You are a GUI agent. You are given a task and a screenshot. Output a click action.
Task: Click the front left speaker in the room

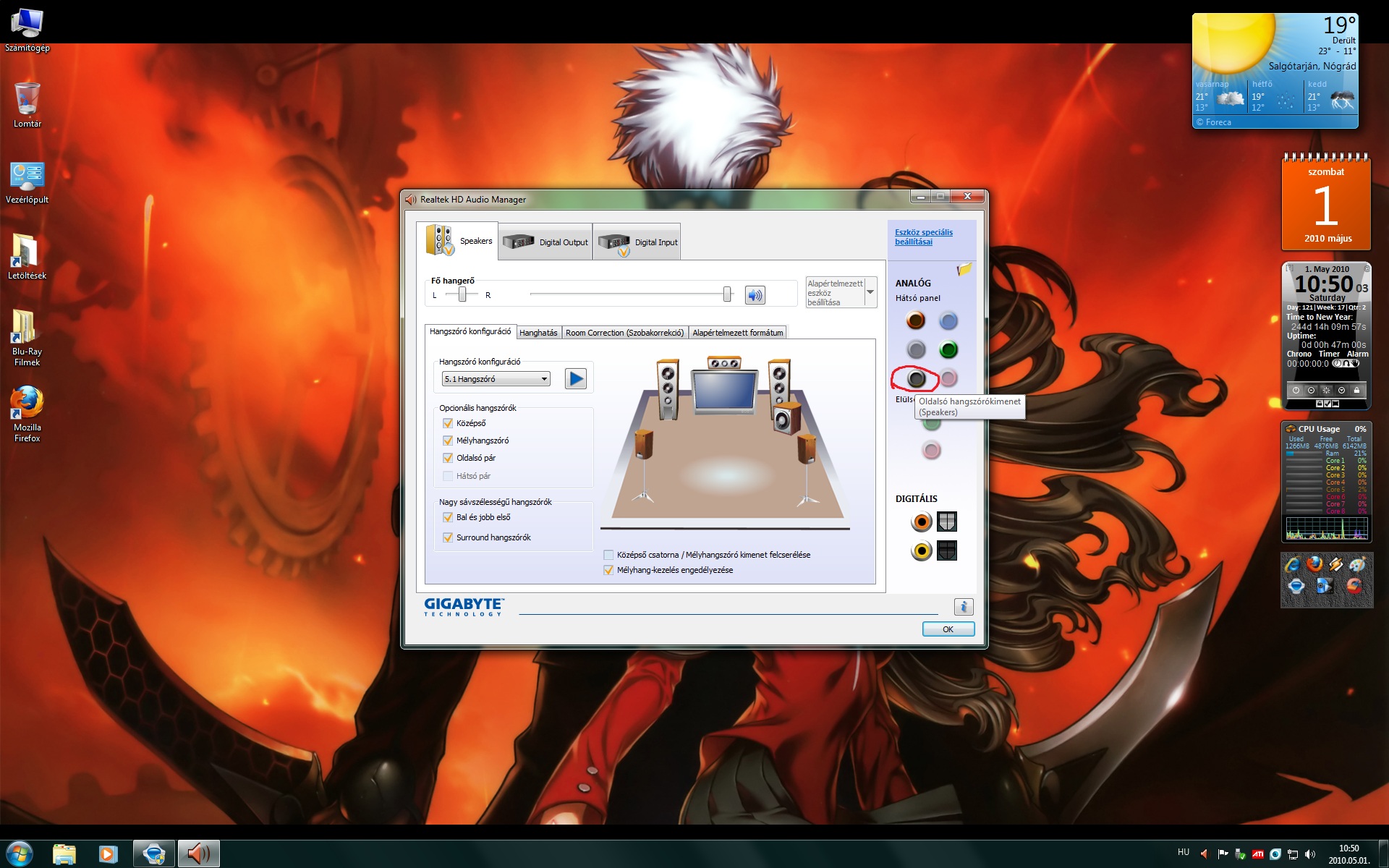pos(667,389)
